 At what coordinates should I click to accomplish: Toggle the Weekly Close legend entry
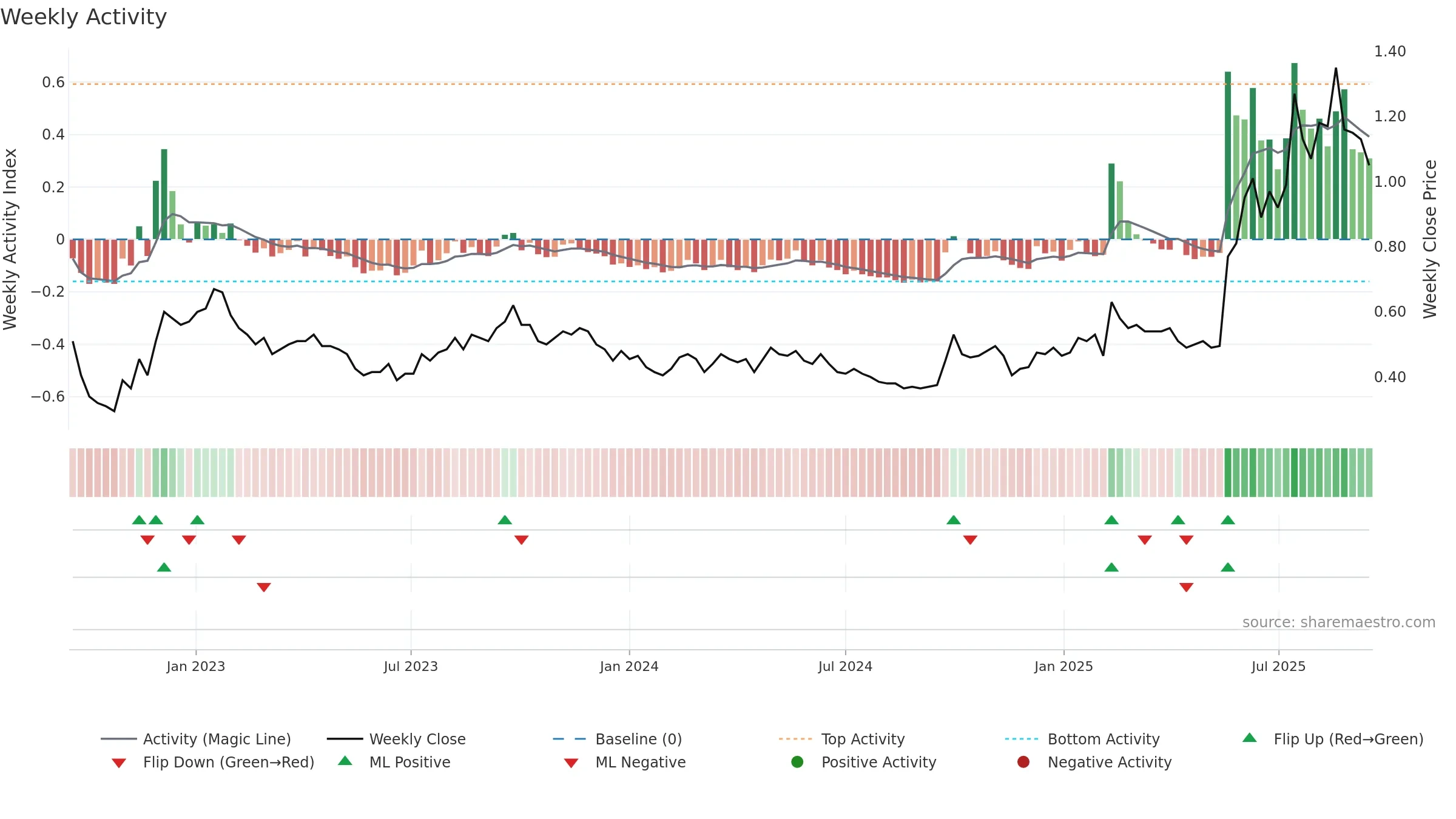pyautogui.click(x=396, y=739)
